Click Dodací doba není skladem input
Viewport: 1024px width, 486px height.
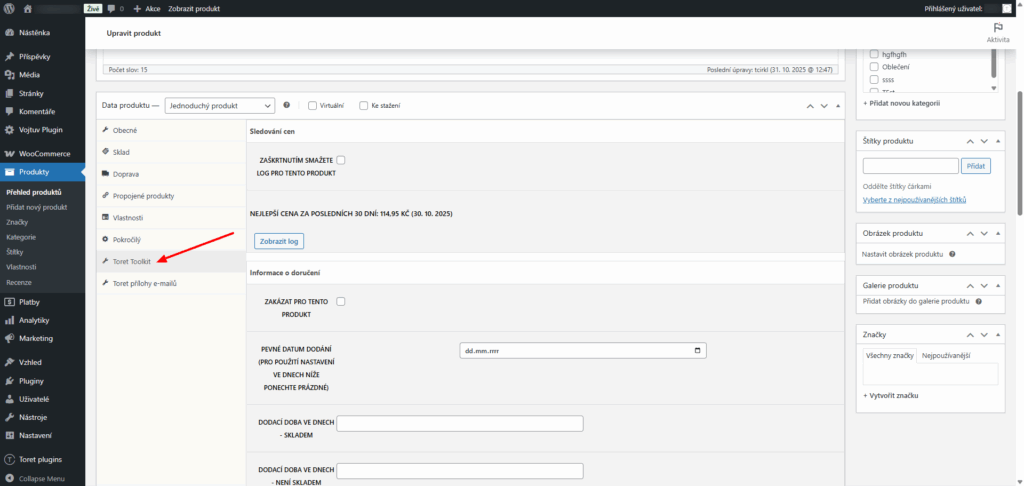pyautogui.click(x=460, y=471)
